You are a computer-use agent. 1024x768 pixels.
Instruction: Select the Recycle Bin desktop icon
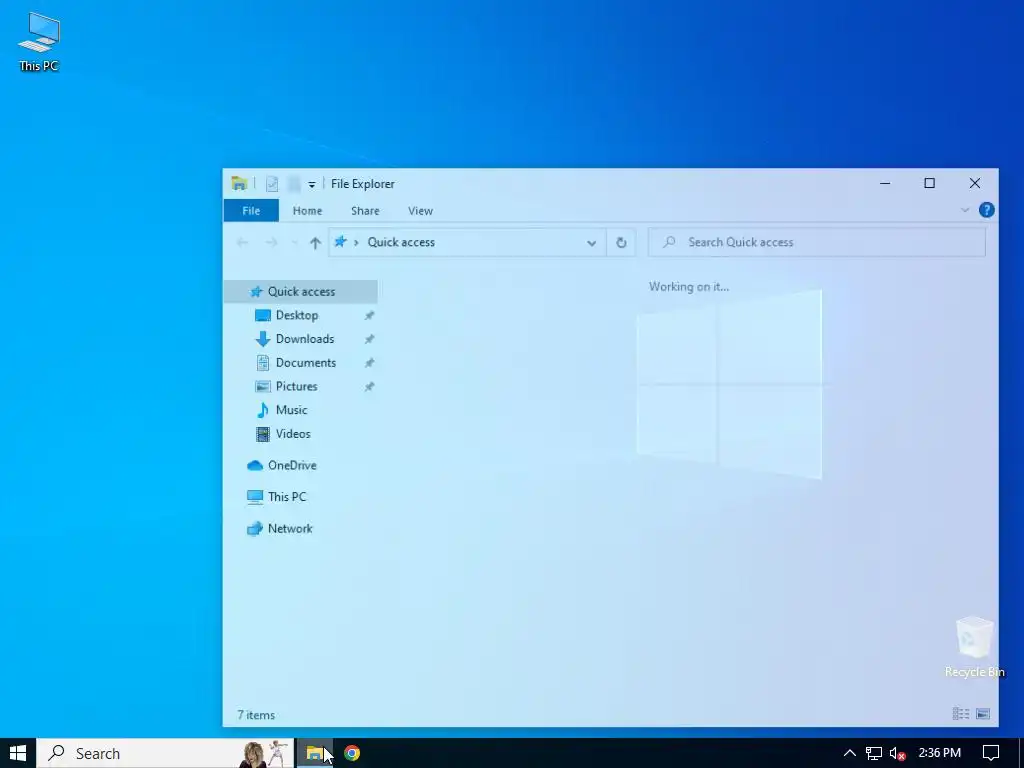point(974,647)
